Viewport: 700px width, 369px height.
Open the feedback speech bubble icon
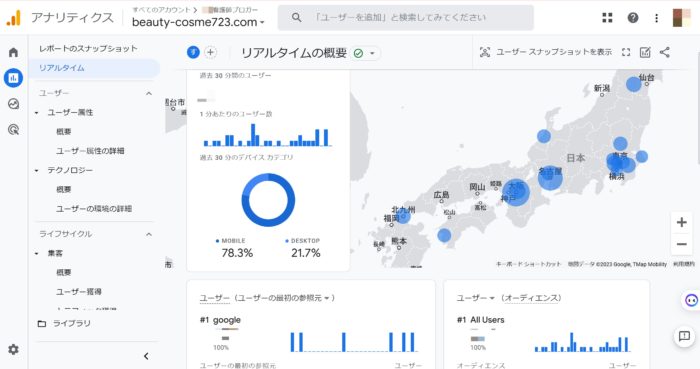[684, 336]
